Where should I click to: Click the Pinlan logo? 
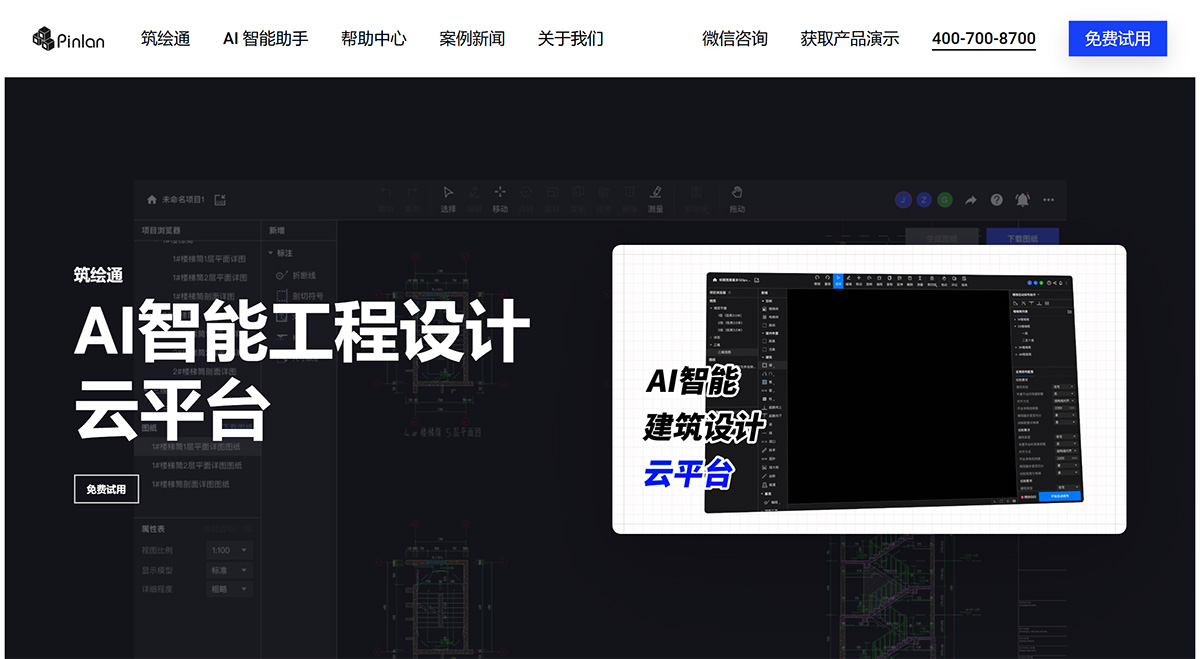click(x=66, y=37)
